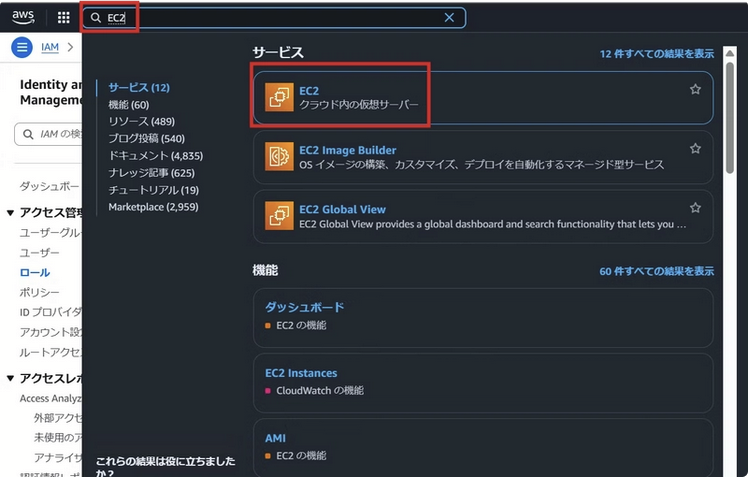The height and width of the screenshot is (477, 748).
Task: Open ポリシー in IAM sidebar
Action: point(40,292)
